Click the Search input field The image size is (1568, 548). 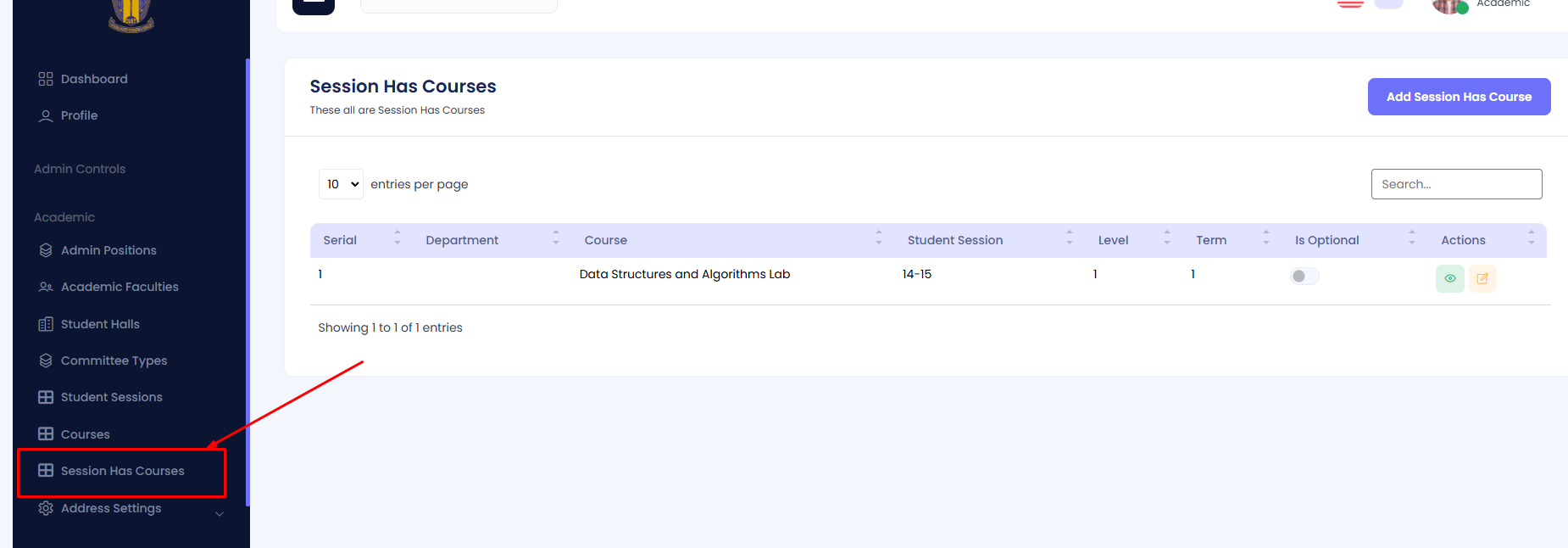click(x=1455, y=184)
